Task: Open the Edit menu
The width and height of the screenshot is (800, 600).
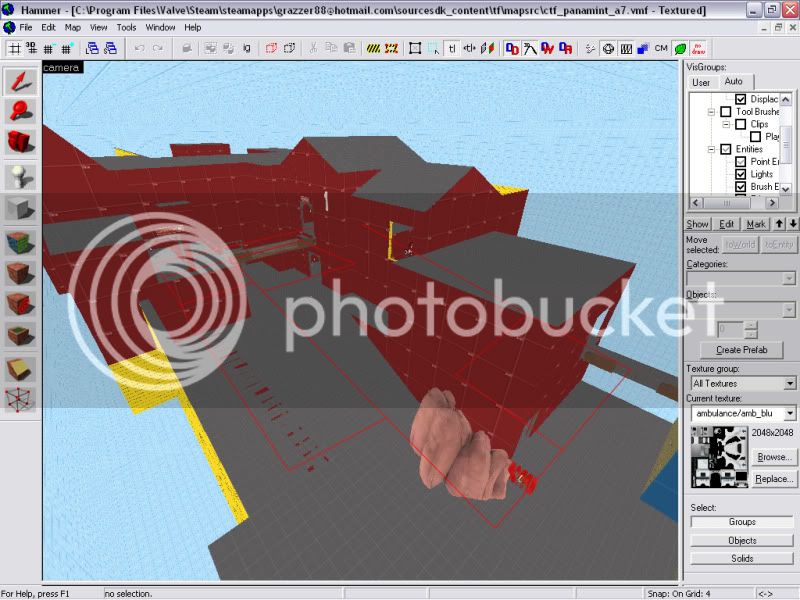Action: click(x=48, y=28)
